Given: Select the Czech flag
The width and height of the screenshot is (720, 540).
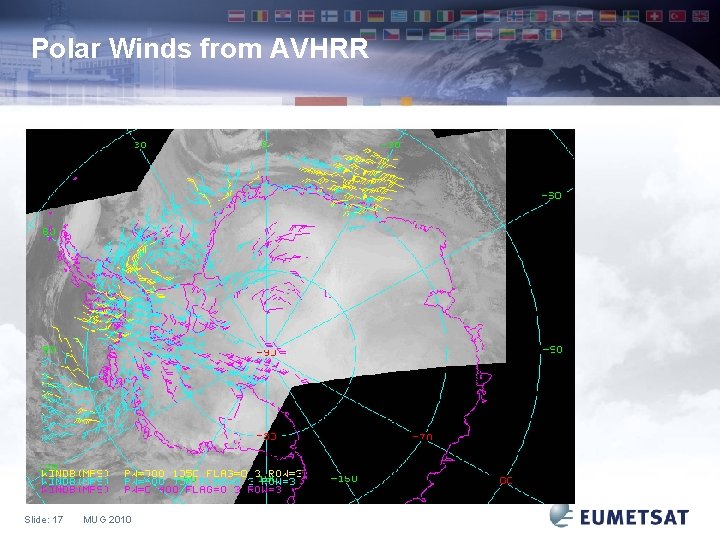Looking at the screenshot, I should (391, 34).
